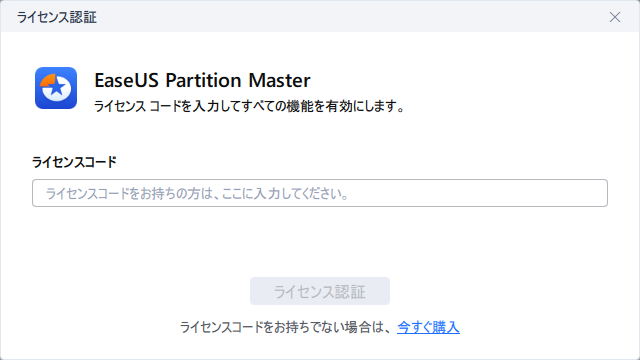Open the 今すぐ購入 purchase link

(x=428, y=327)
